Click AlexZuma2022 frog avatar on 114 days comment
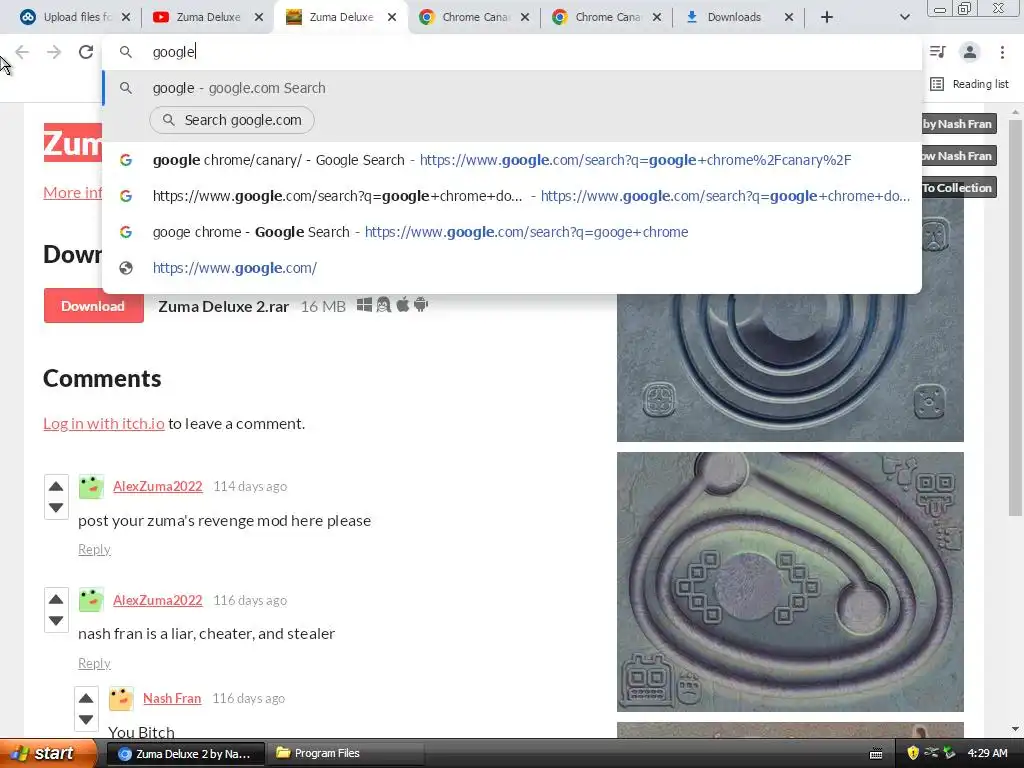 91,487
